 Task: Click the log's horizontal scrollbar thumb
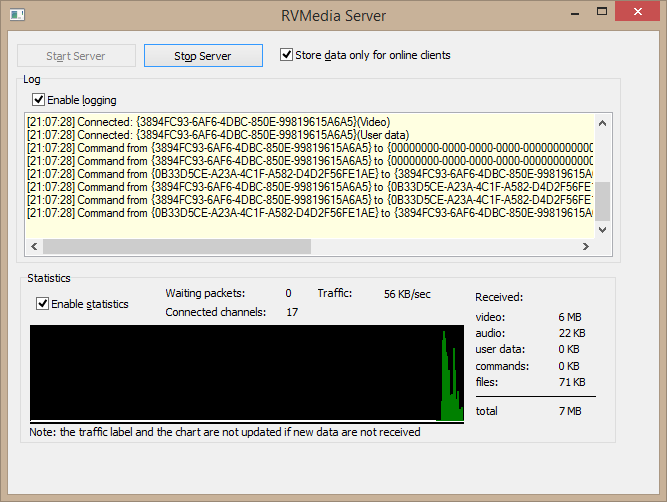pos(175,247)
